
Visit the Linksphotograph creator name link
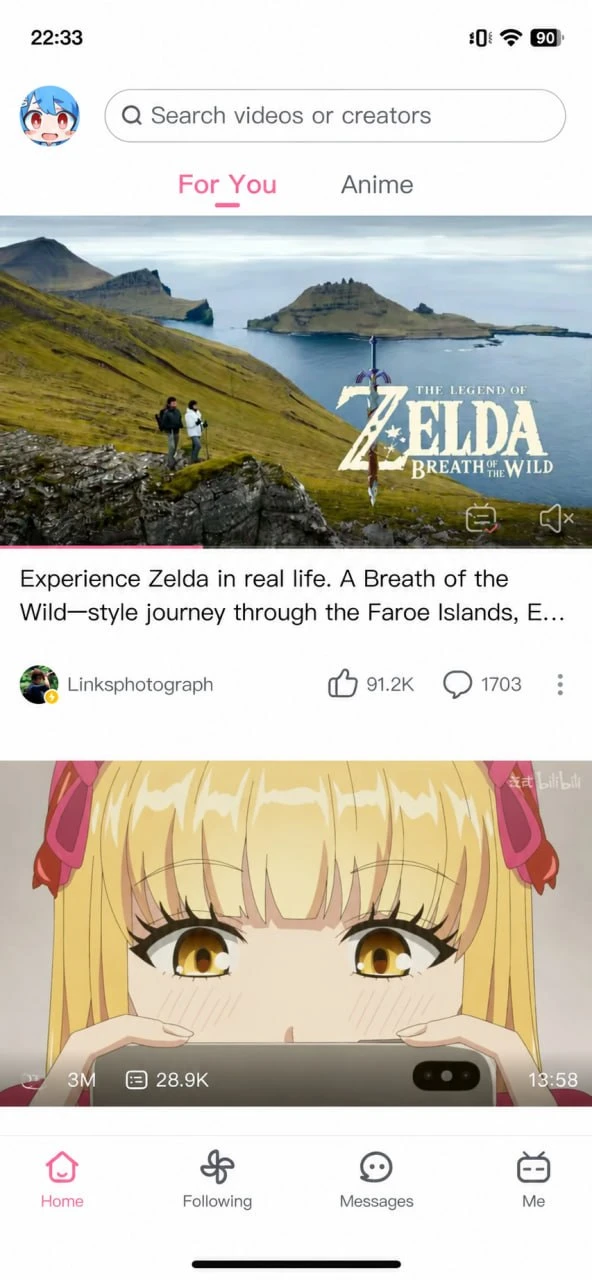click(140, 685)
